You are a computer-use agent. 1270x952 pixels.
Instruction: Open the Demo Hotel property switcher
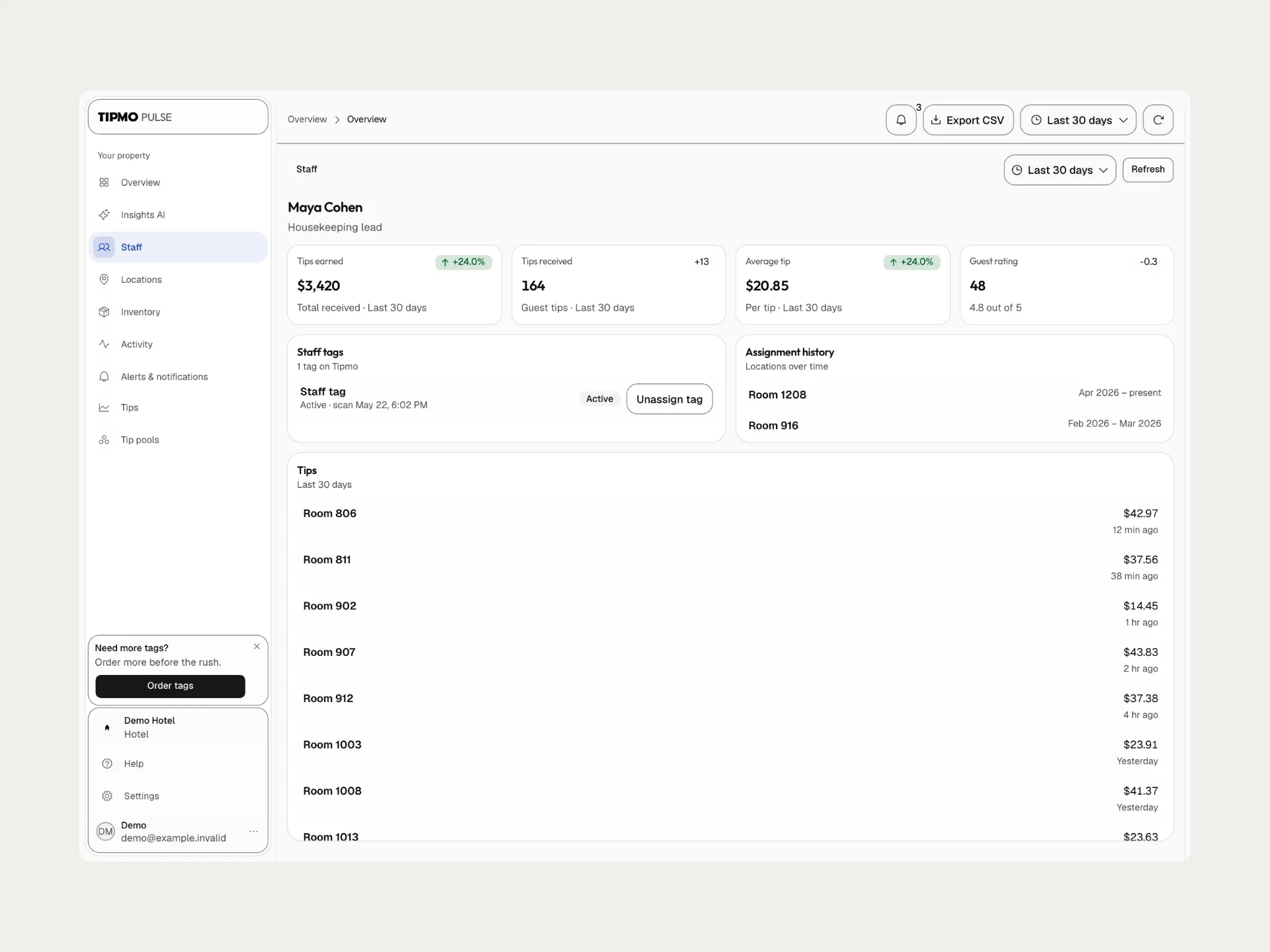coord(178,727)
